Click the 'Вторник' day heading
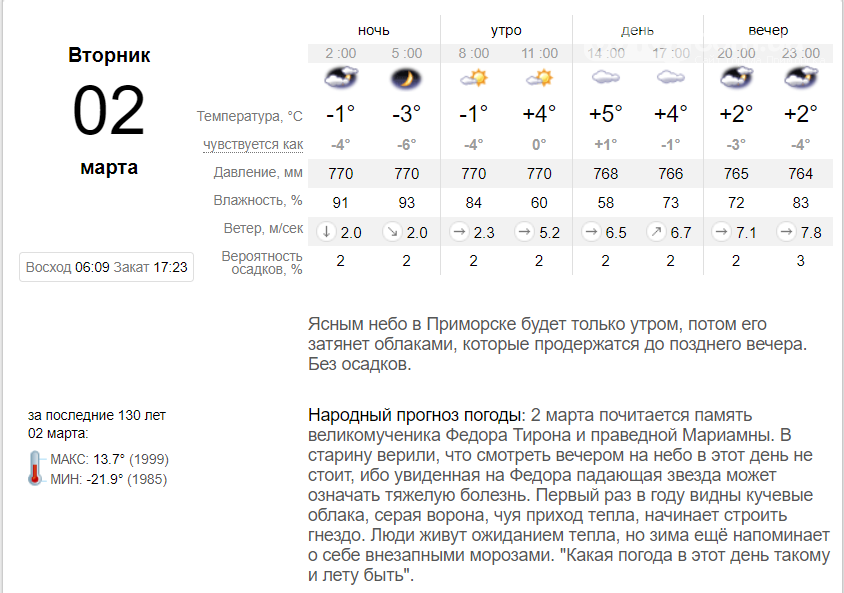This screenshot has height=593, width=844. pos(109,55)
